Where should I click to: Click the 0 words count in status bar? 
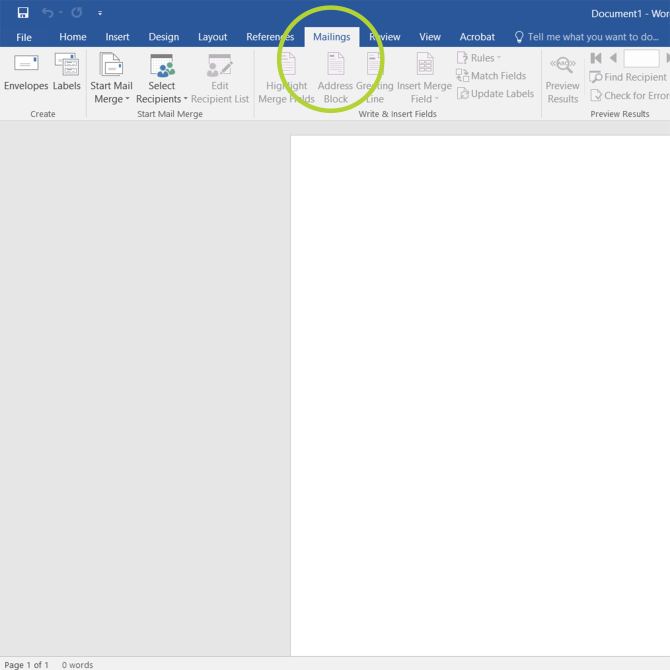coord(77,664)
